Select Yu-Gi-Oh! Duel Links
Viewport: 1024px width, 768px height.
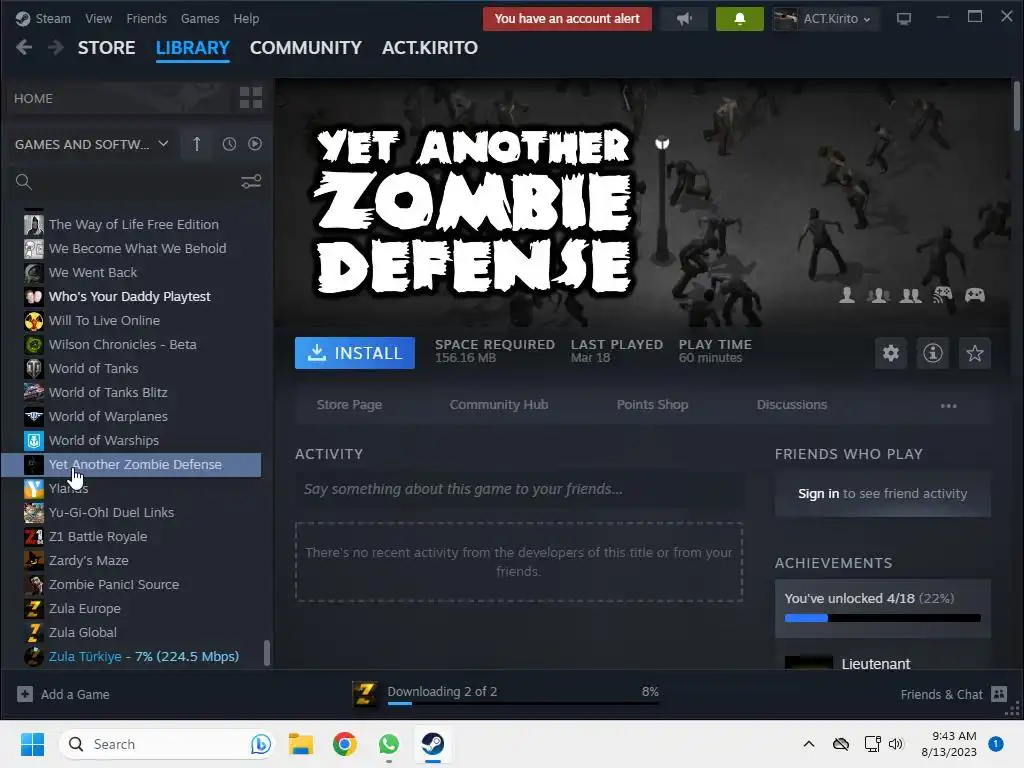(x=131, y=512)
